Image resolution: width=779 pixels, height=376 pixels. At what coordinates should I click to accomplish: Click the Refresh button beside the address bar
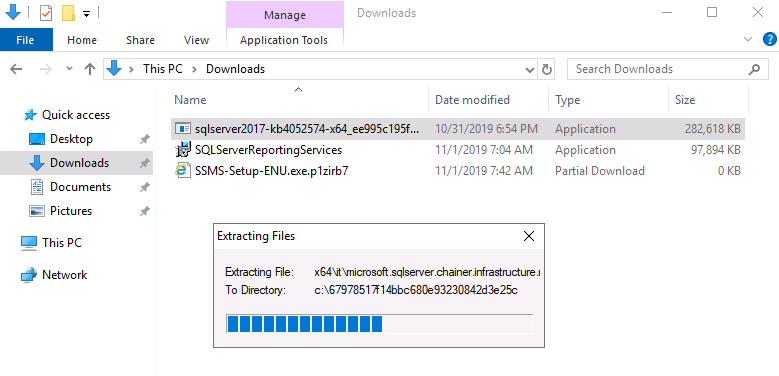click(x=546, y=69)
